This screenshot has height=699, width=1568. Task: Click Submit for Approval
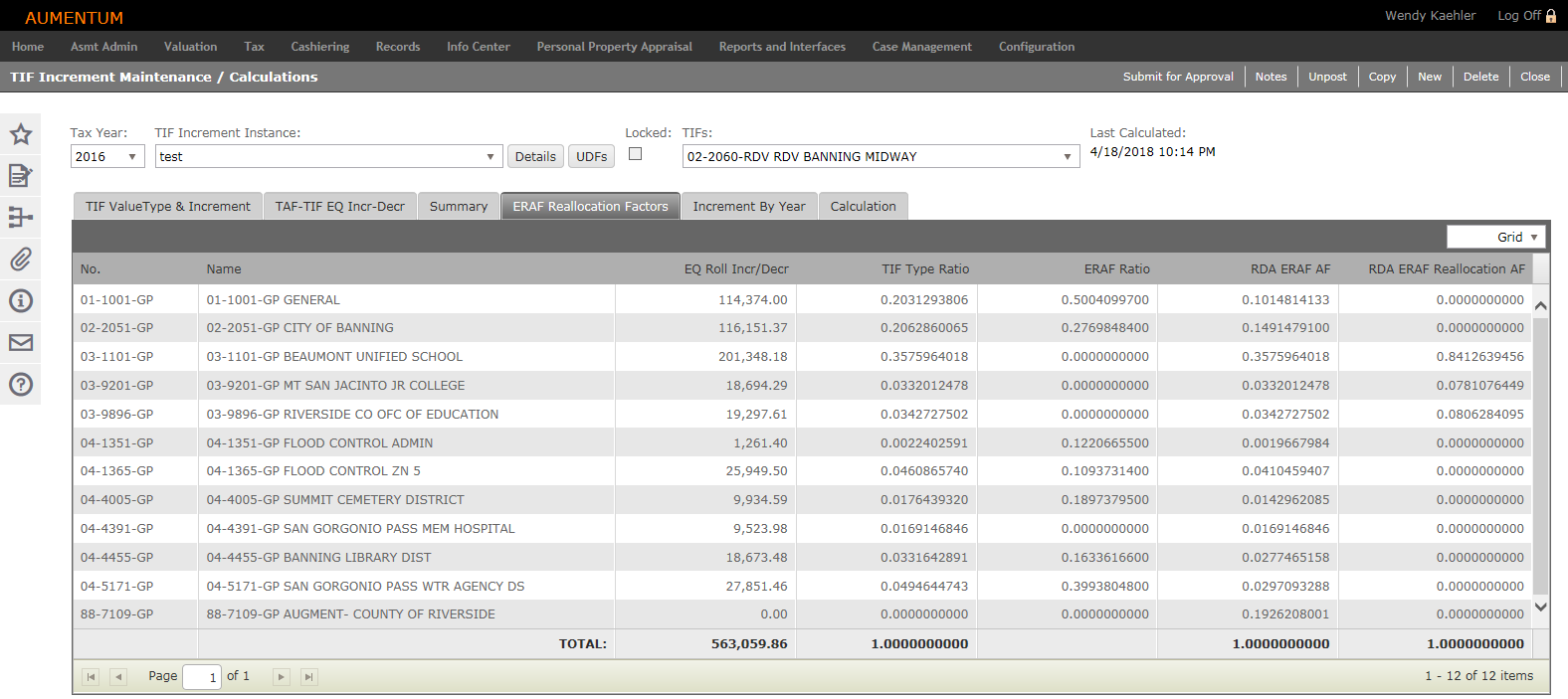1177,77
